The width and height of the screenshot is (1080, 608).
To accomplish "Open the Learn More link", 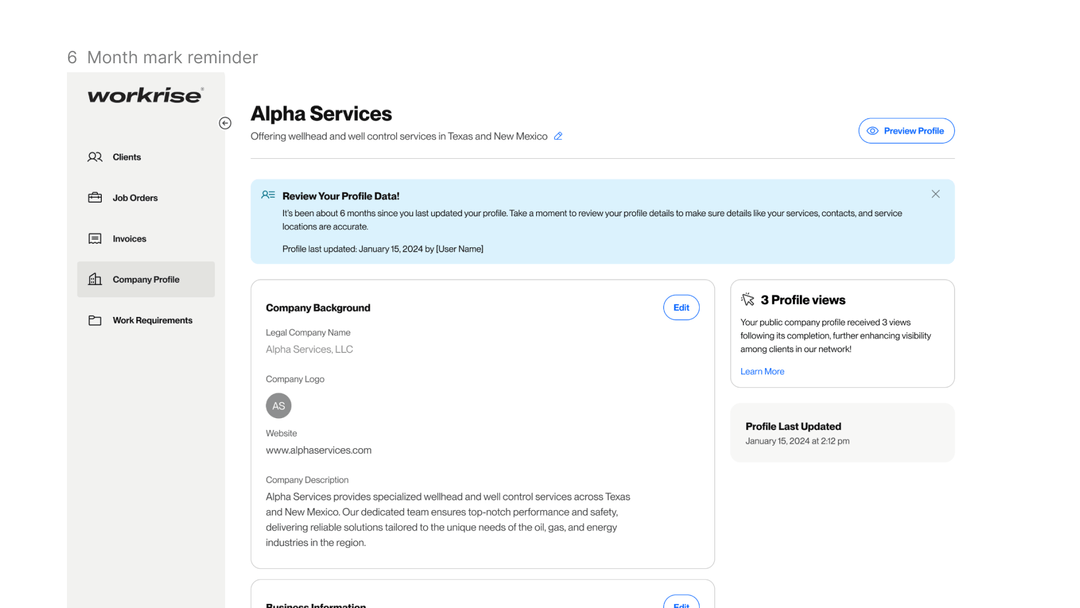I will [x=762, y=372].
